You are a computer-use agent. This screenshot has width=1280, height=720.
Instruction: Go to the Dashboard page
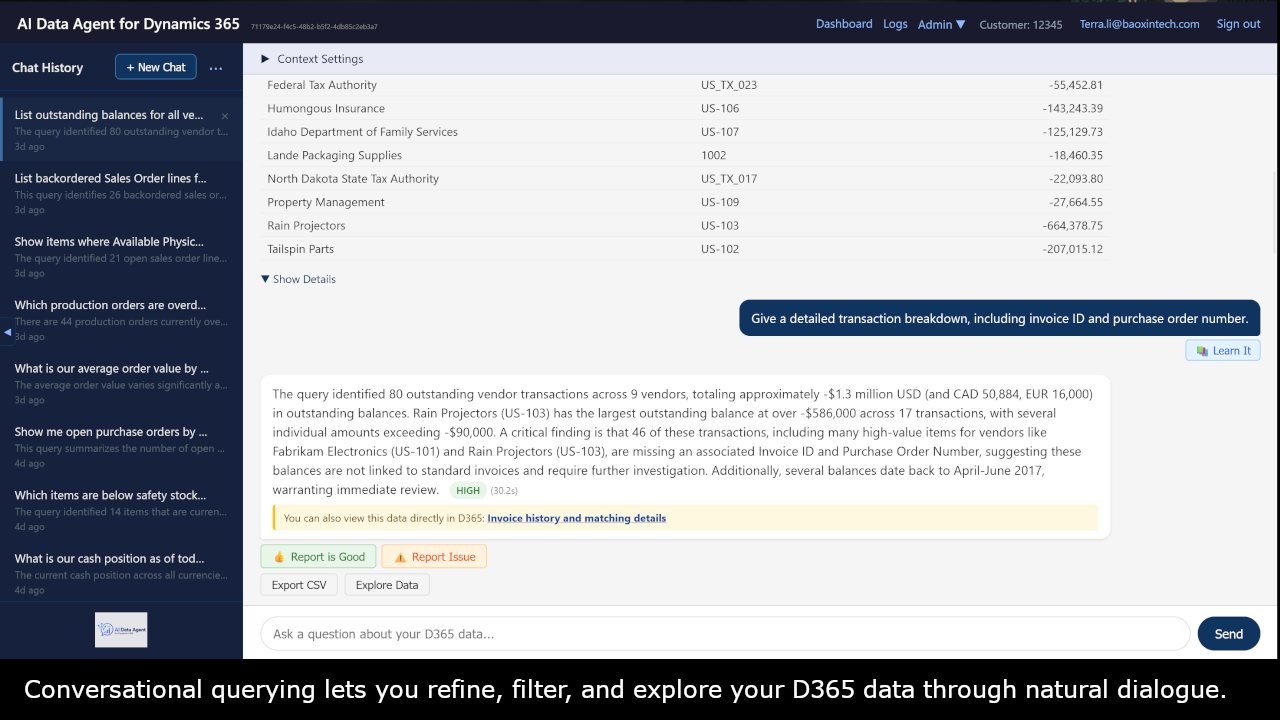(x=844, y=24)
